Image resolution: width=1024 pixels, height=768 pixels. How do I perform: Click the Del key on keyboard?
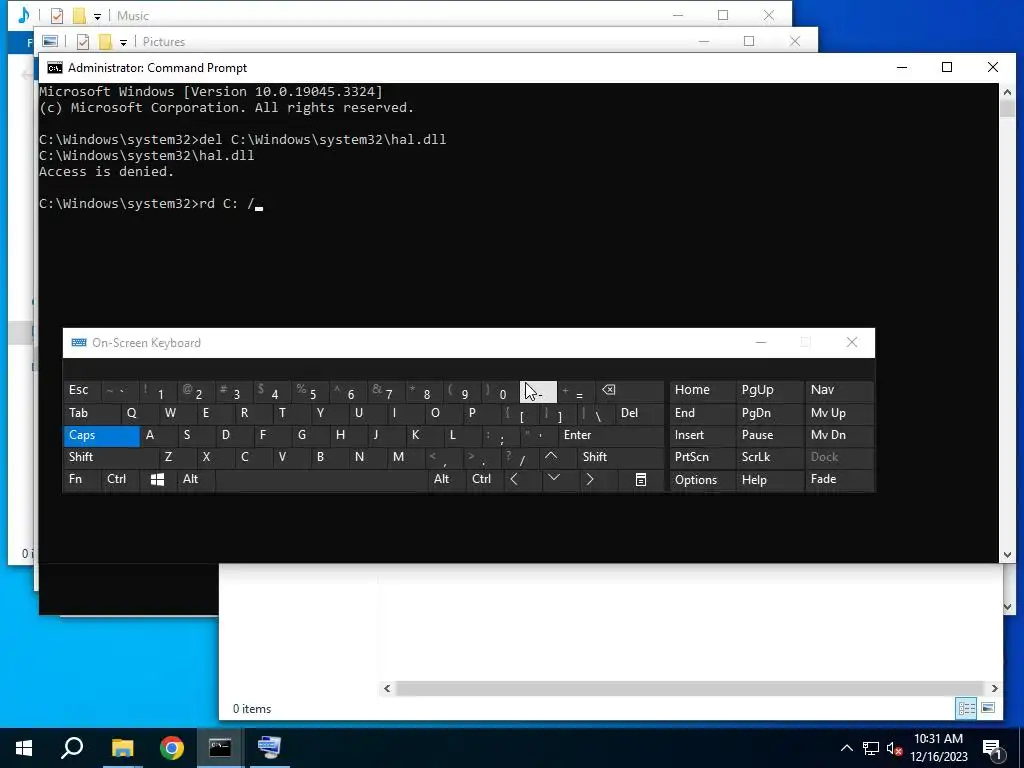[639, 413]
